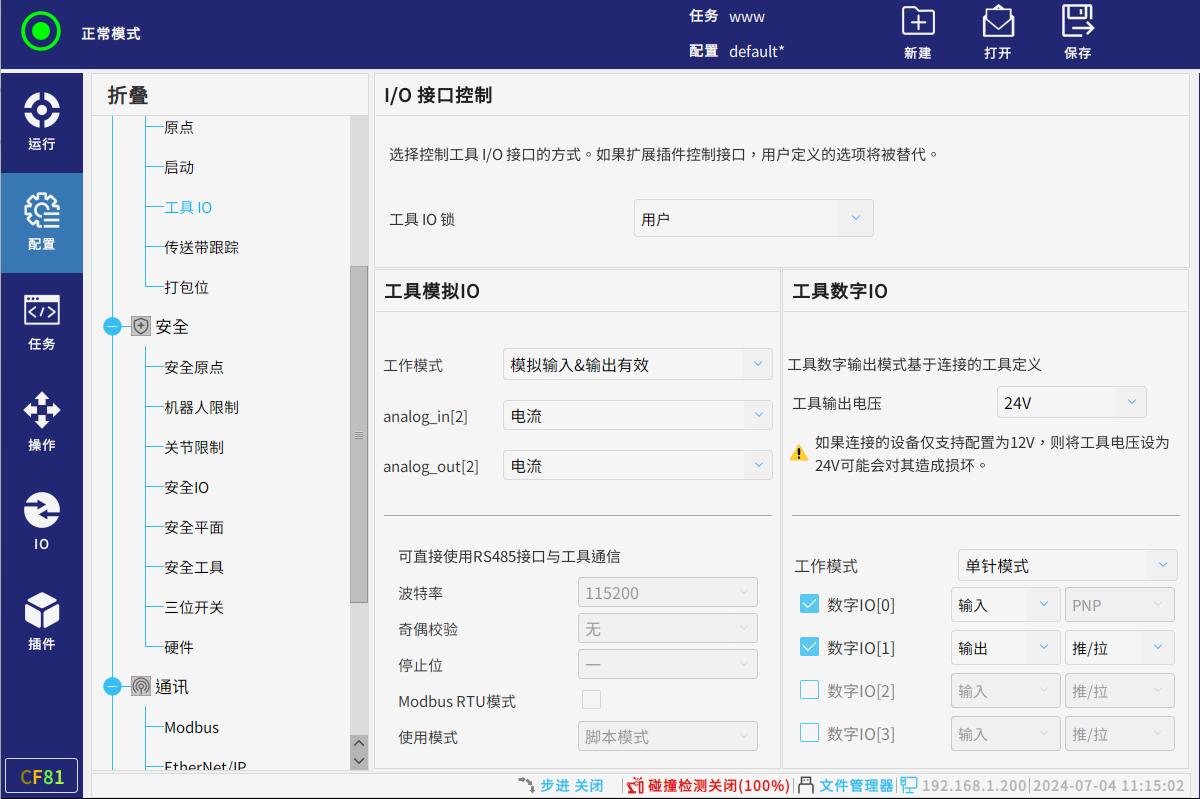1200x799 pixels.
Task: Enable the 数字IO[2] checkbox
Action: click(x=810, y=690)
